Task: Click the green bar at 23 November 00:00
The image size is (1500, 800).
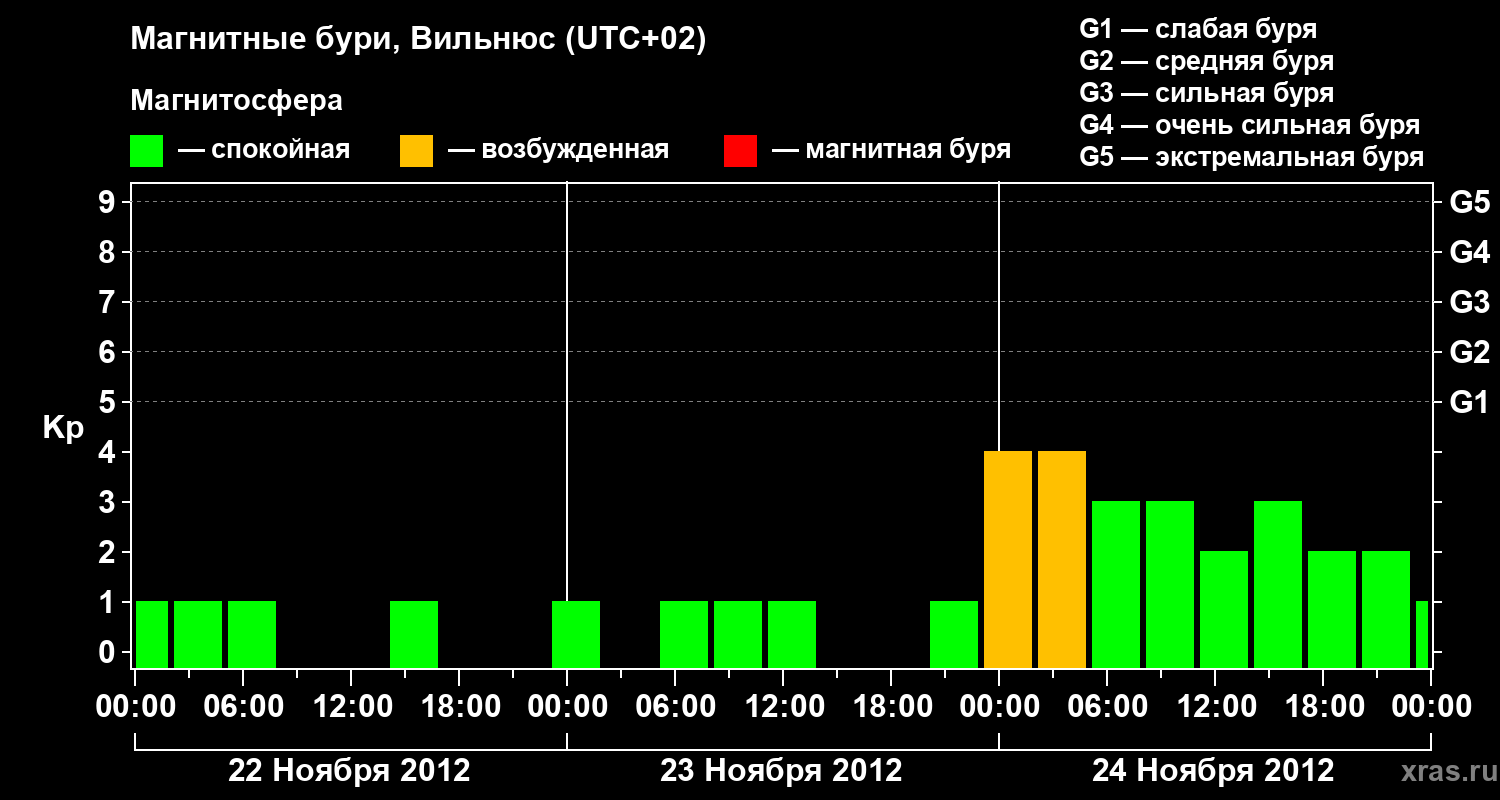Action: (x=576, y=634)
